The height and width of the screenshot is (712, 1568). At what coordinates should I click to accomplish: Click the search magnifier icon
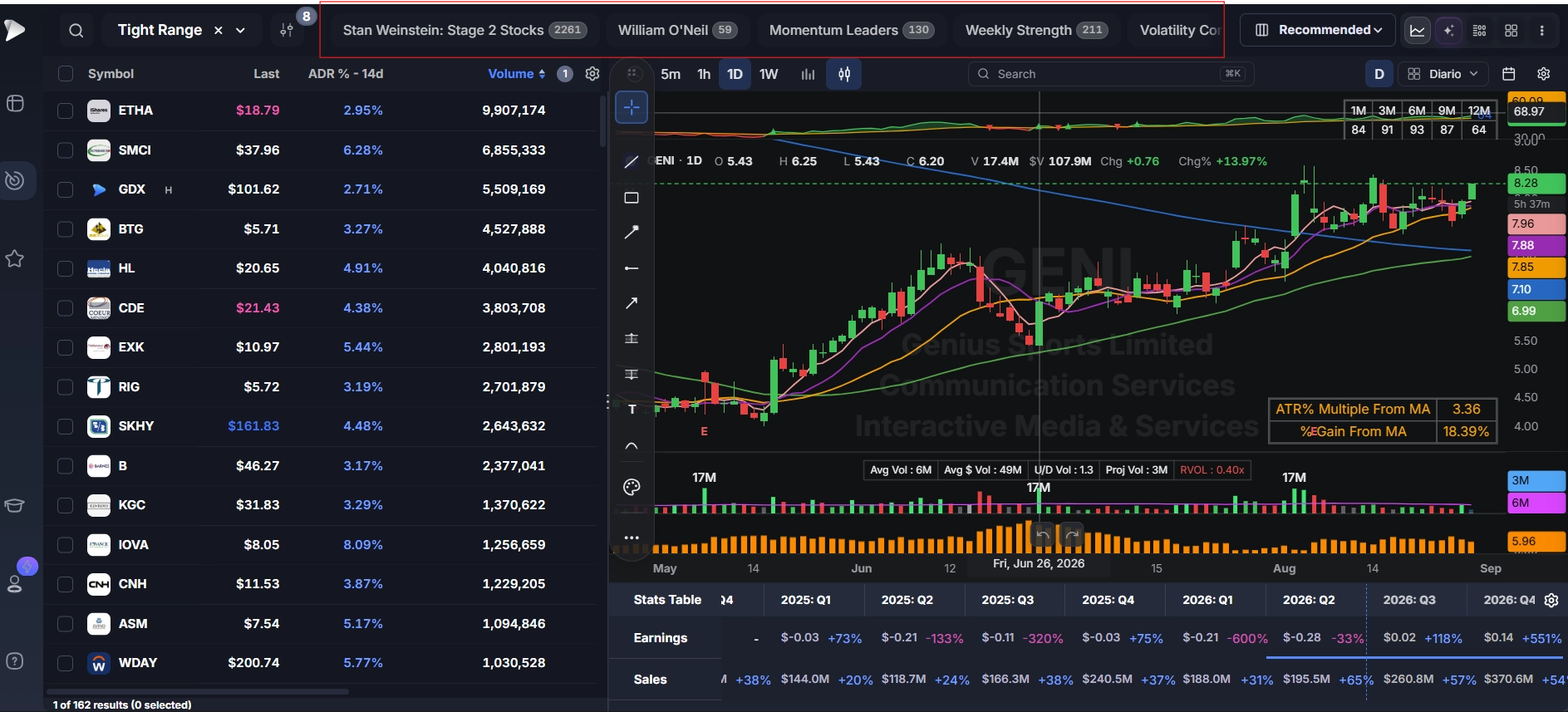pos(76,31)
